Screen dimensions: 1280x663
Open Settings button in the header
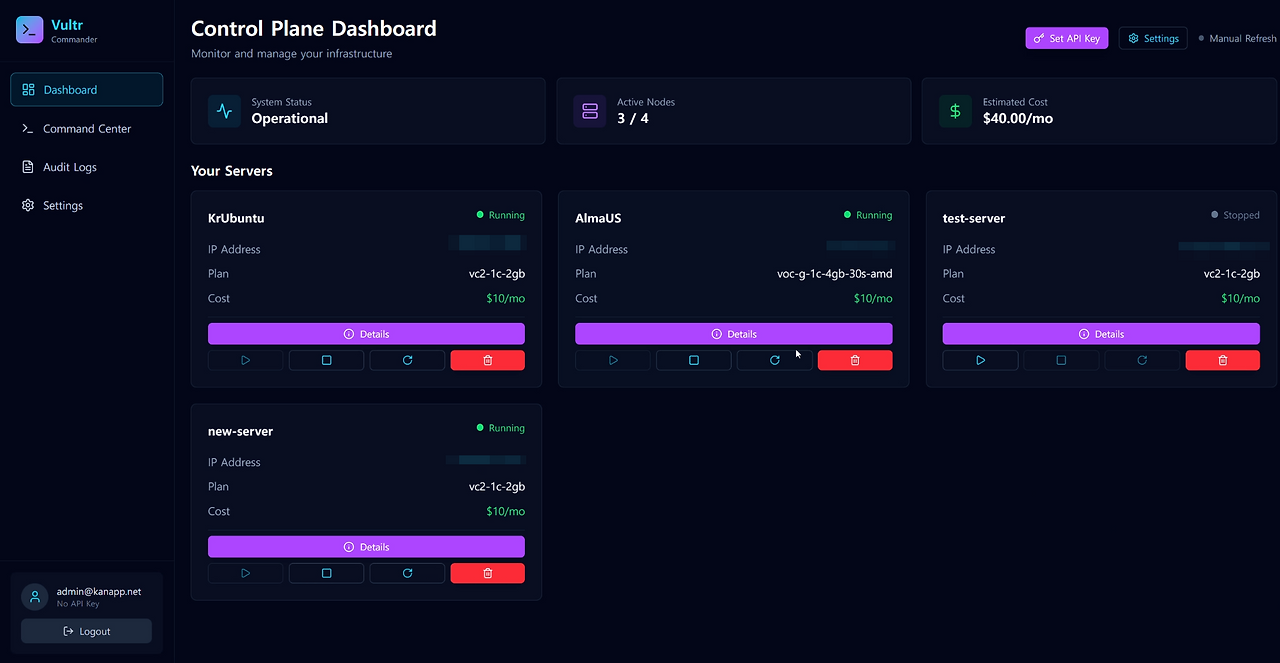tap(1153, 38)
